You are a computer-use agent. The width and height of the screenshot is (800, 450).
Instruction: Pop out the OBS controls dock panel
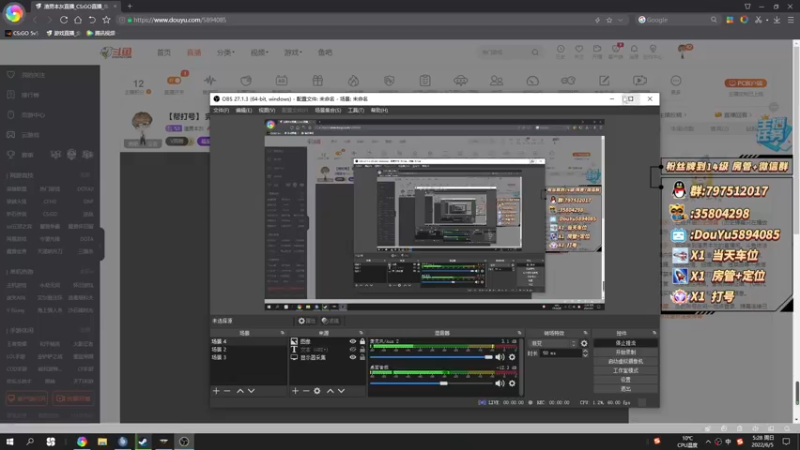coord(654,333)
